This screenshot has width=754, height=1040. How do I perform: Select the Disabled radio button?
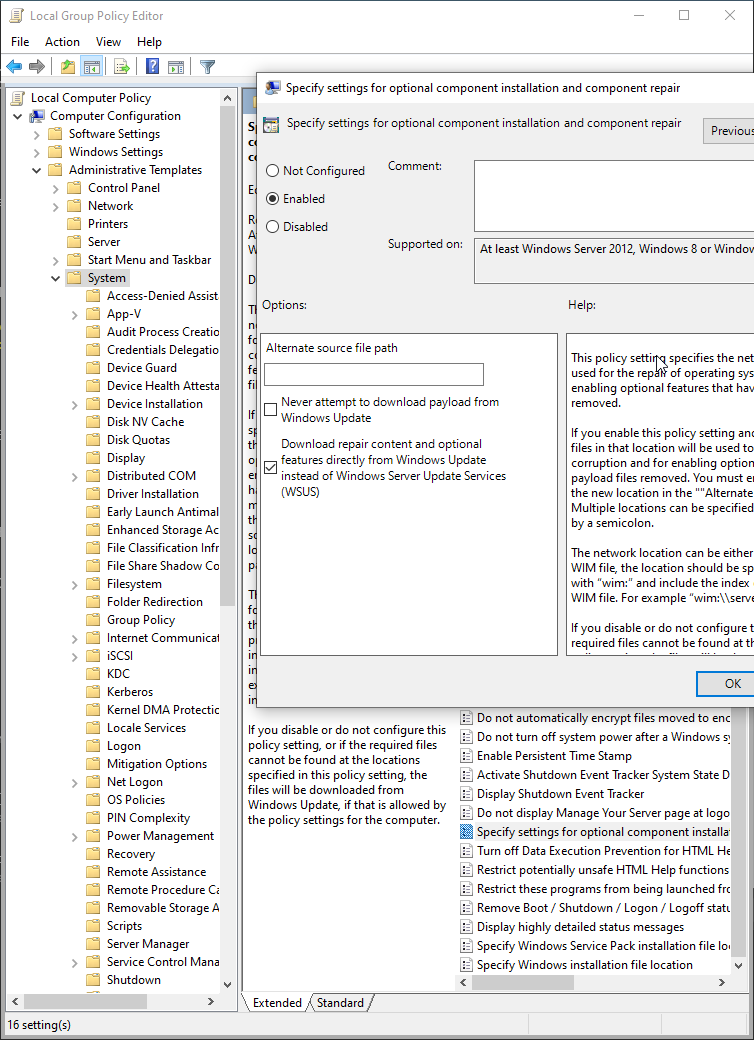(x=272, y=227)
